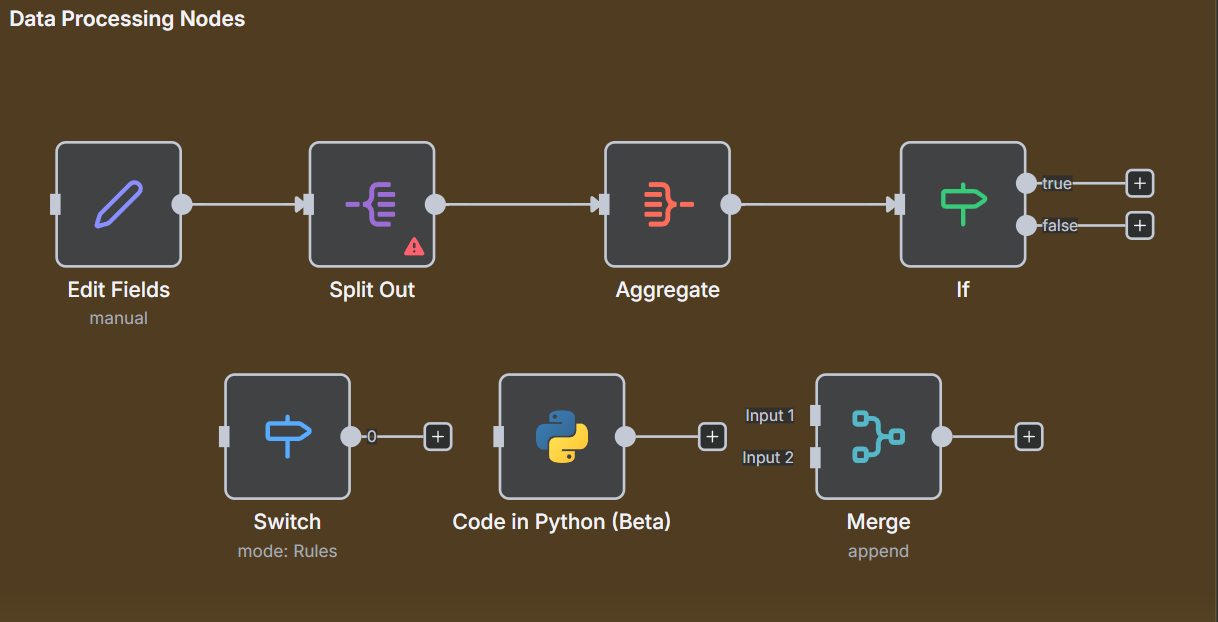This screenshot has height=622, width=1218.
Task: Click the true output label on If node
Action: (x=1057, y=183)
